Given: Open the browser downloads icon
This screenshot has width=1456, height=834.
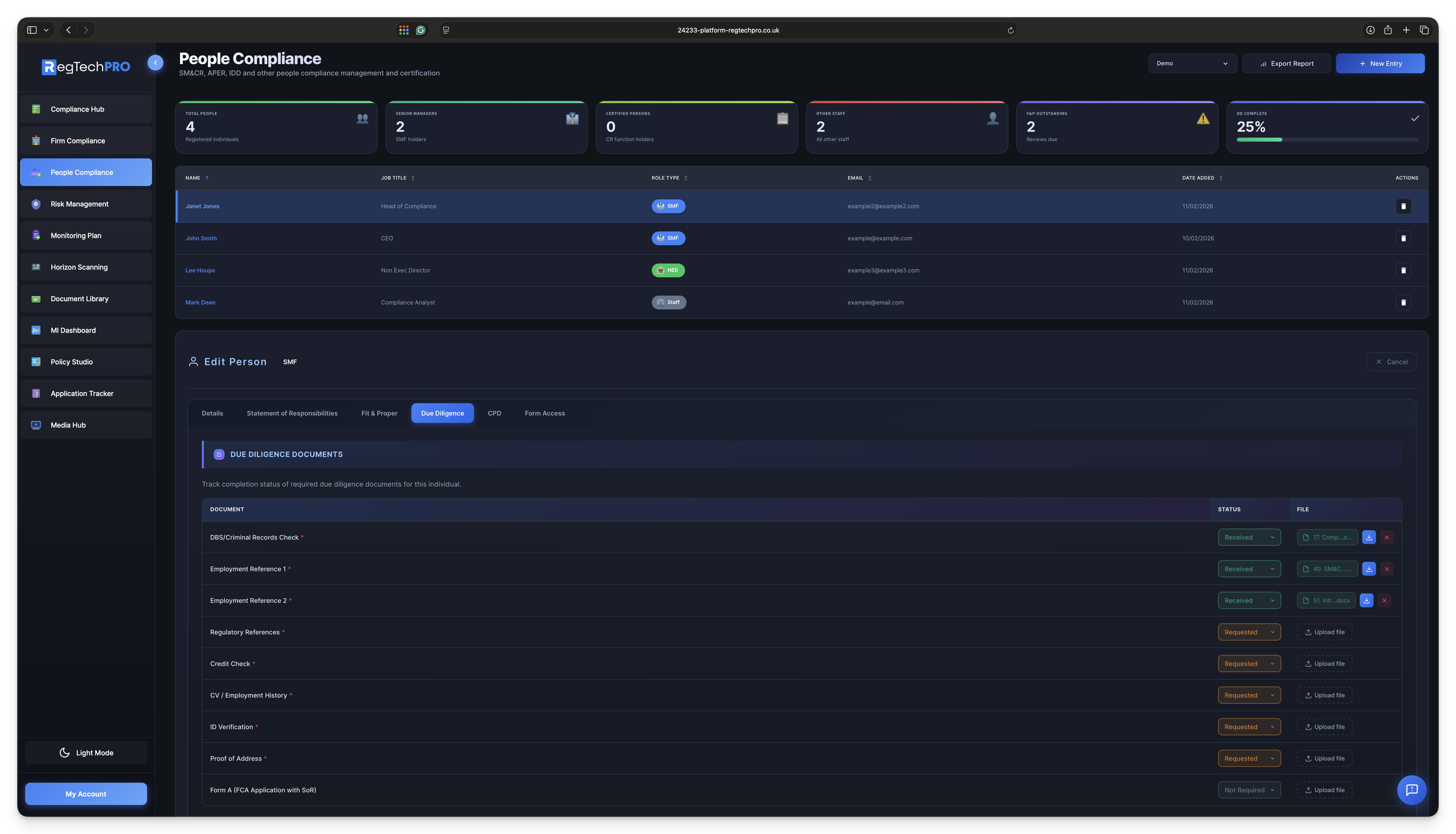Looking at the screenshot, I should pos(1370,30).
